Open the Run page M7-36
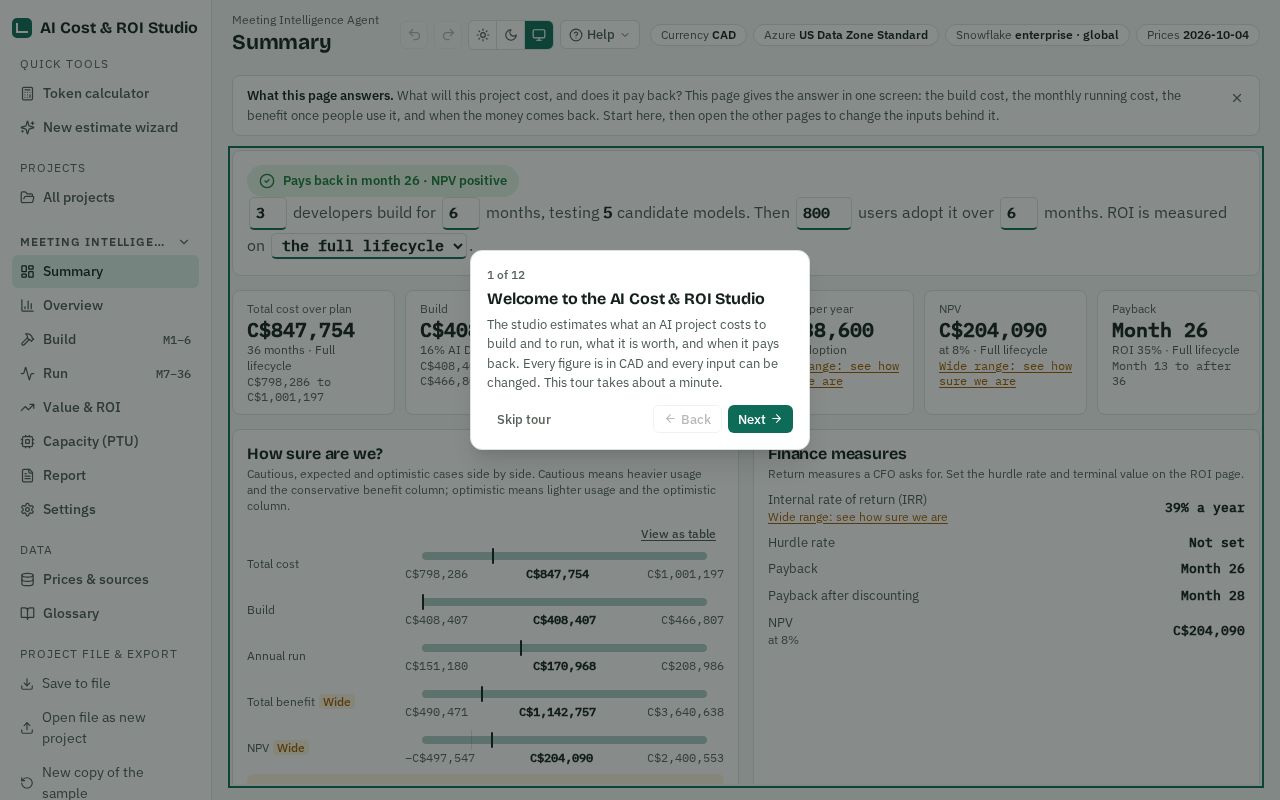Viewport: 1280px width, 800px height. pos(105,373)
